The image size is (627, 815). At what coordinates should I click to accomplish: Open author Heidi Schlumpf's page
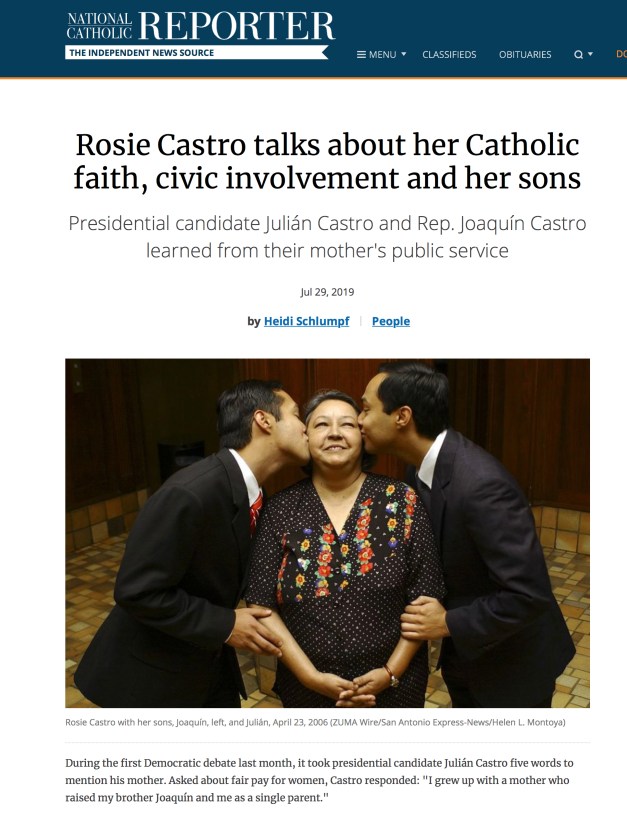pyautogui.click(x=307, y=321)
